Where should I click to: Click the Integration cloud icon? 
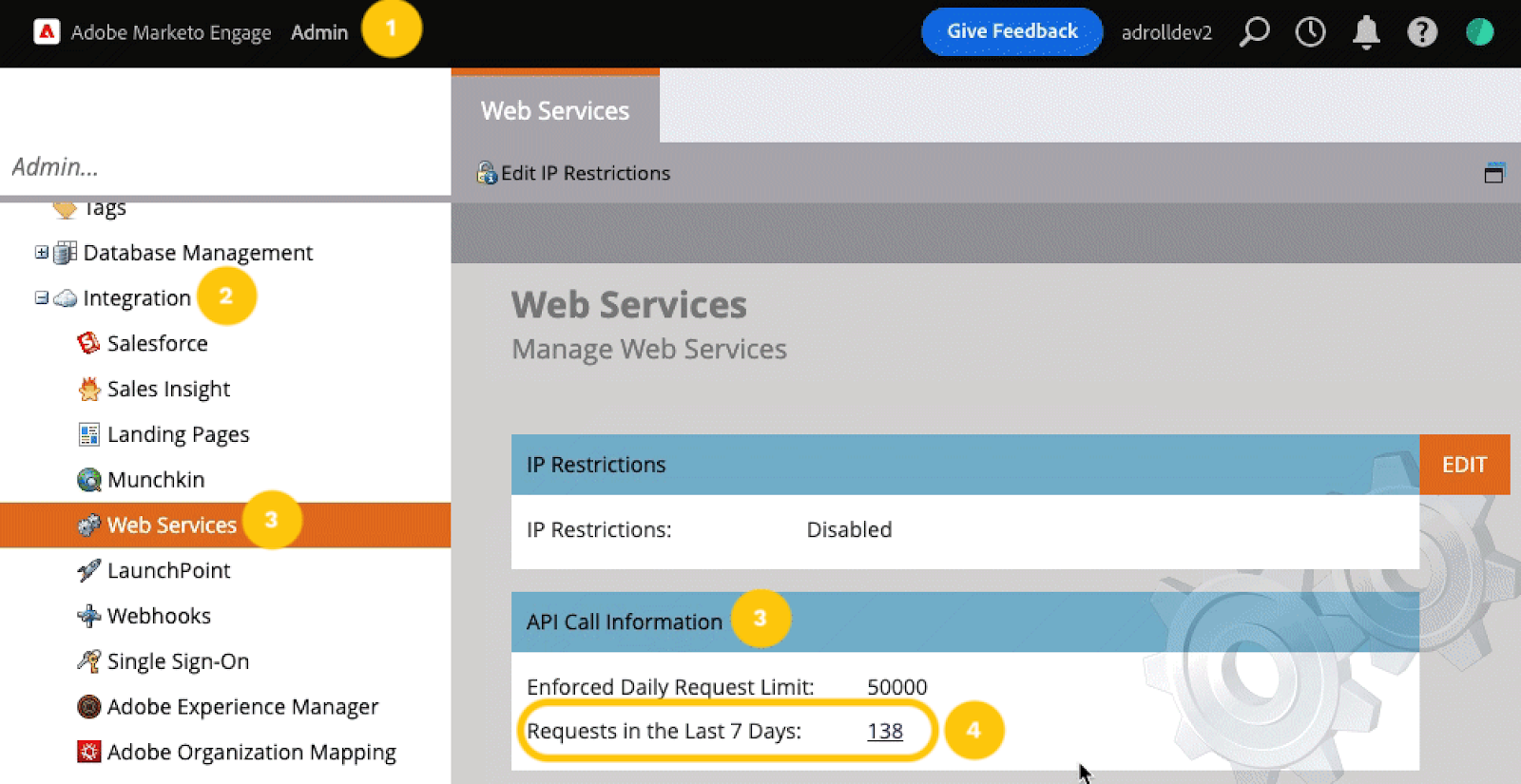pyautogui.click(x=66, y=298)
